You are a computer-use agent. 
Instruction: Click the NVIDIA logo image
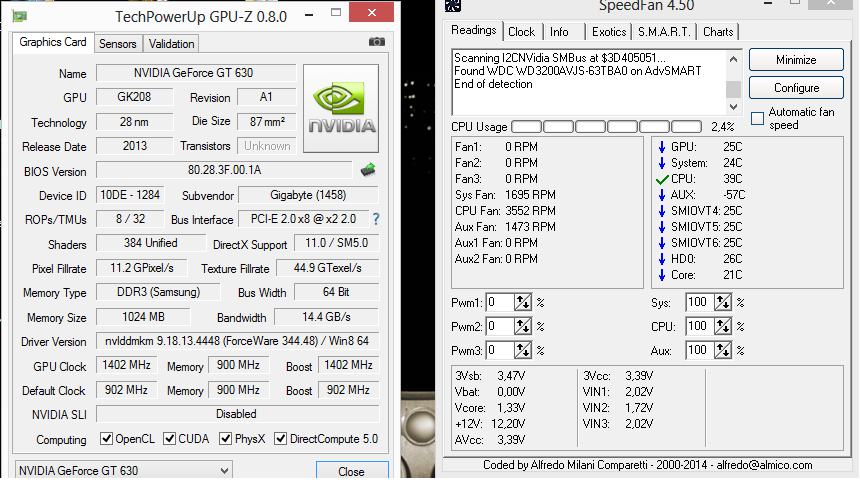point(341,108)
